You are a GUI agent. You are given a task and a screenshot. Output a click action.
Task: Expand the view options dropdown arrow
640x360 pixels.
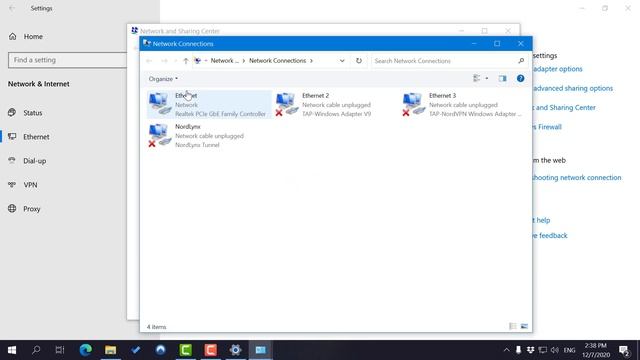point(487,78)
